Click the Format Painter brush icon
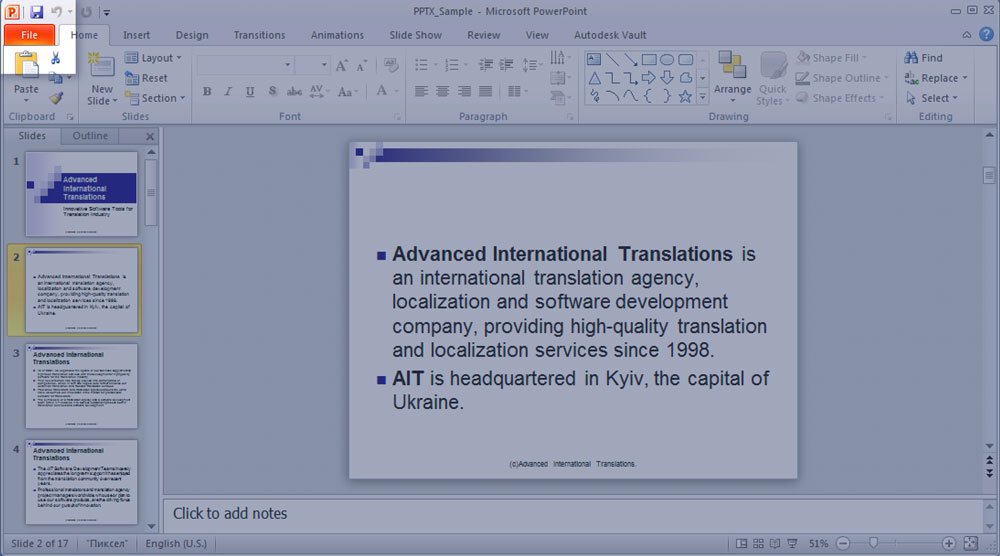The height and width of the screenshot is (556, 1000). pyautogui.click(x=56, y=98)
